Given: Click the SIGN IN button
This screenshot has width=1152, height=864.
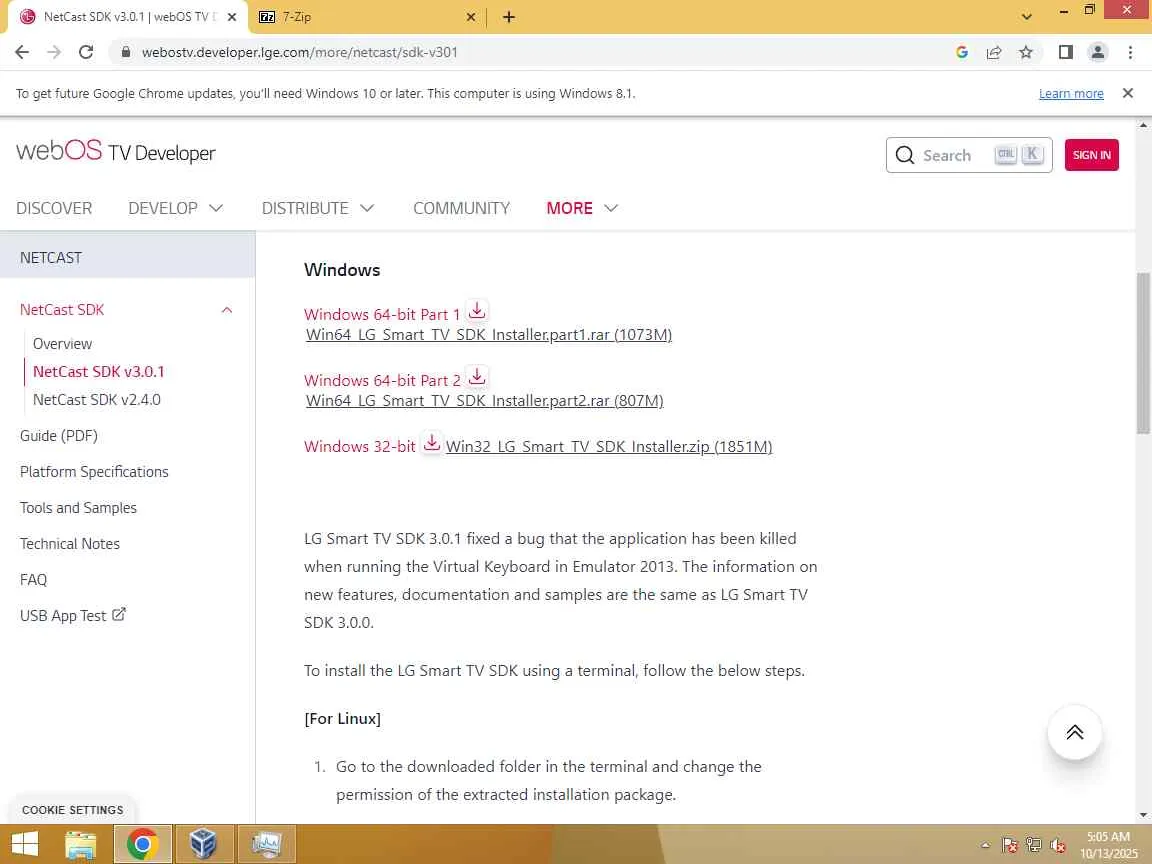Looking at the screenshot, I should pos(1091,155).
